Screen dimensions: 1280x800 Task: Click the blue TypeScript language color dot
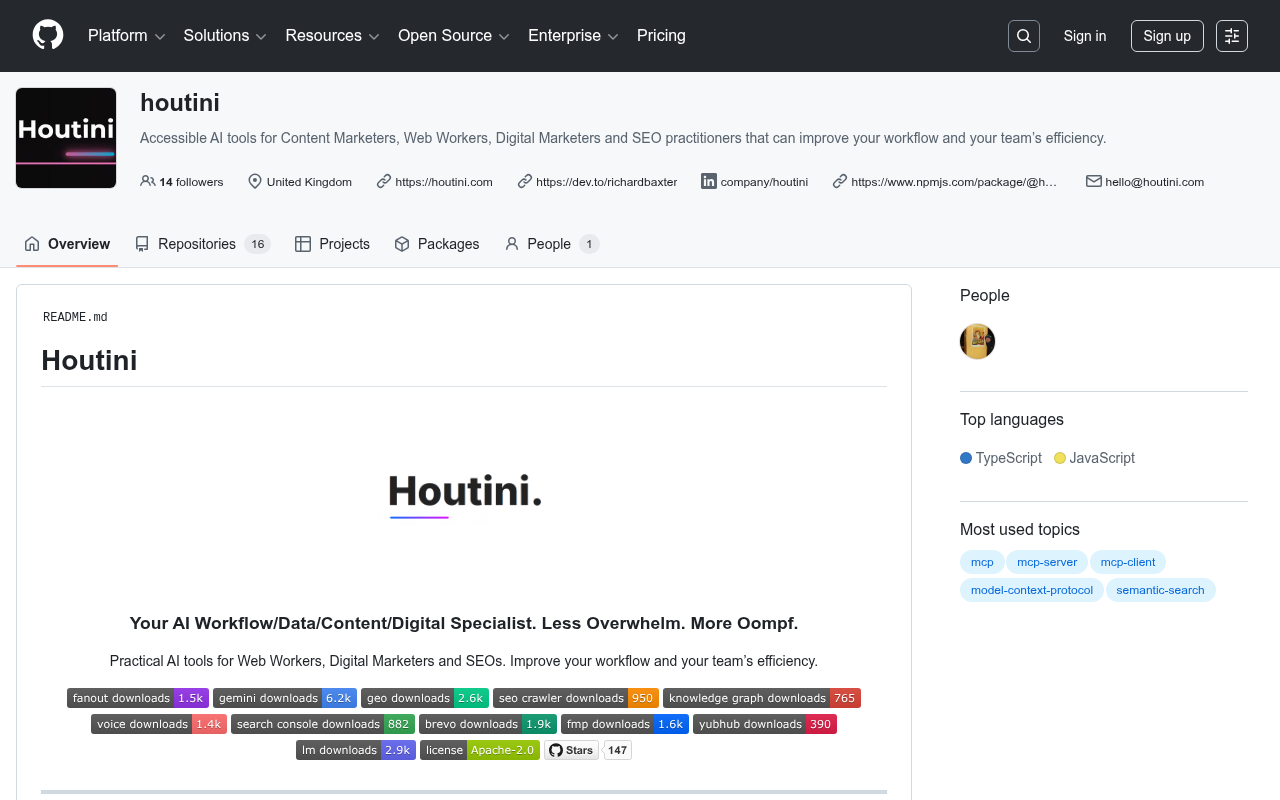point(964,457)
